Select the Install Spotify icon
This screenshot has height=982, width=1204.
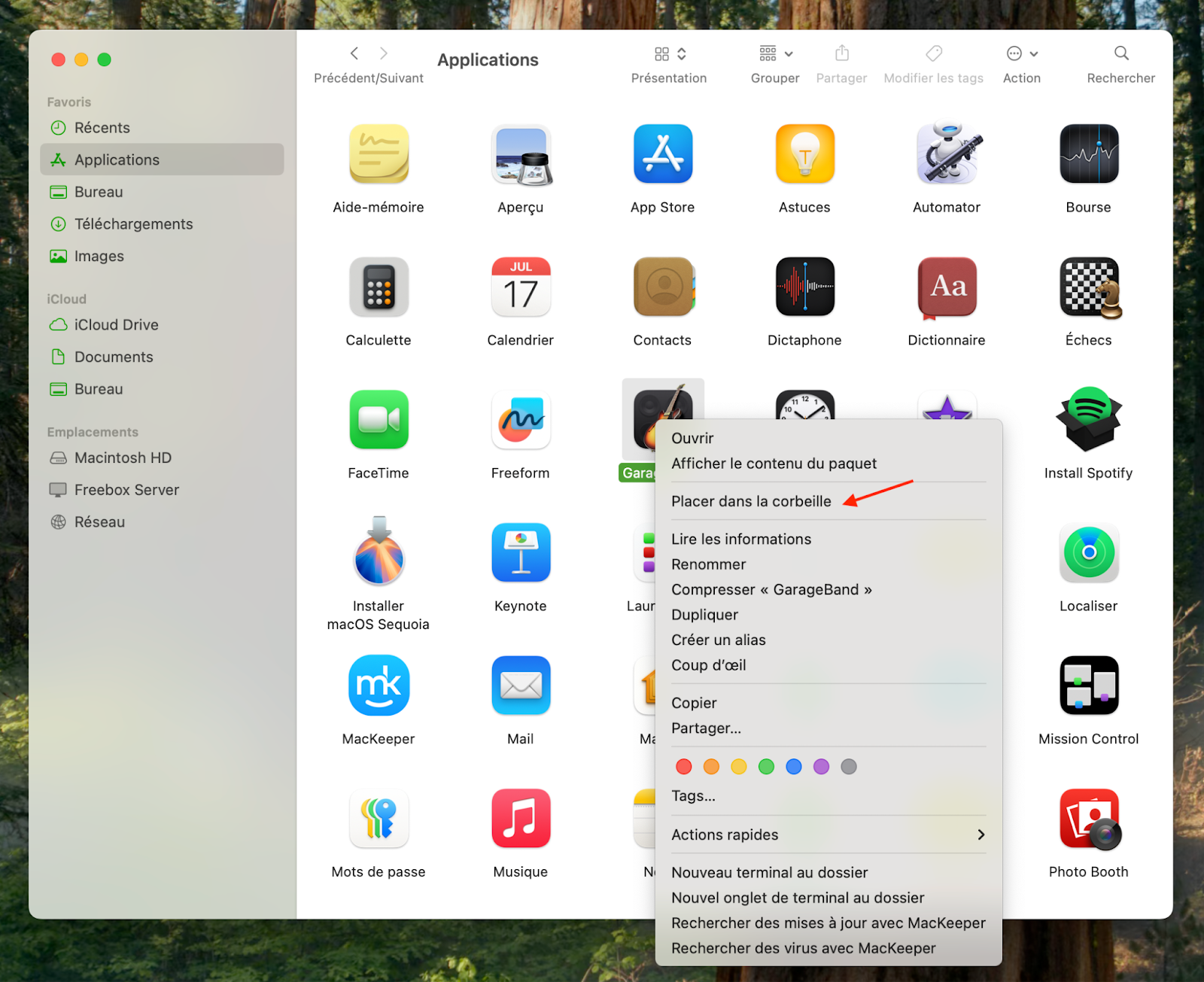click(x=1088, y=420)
